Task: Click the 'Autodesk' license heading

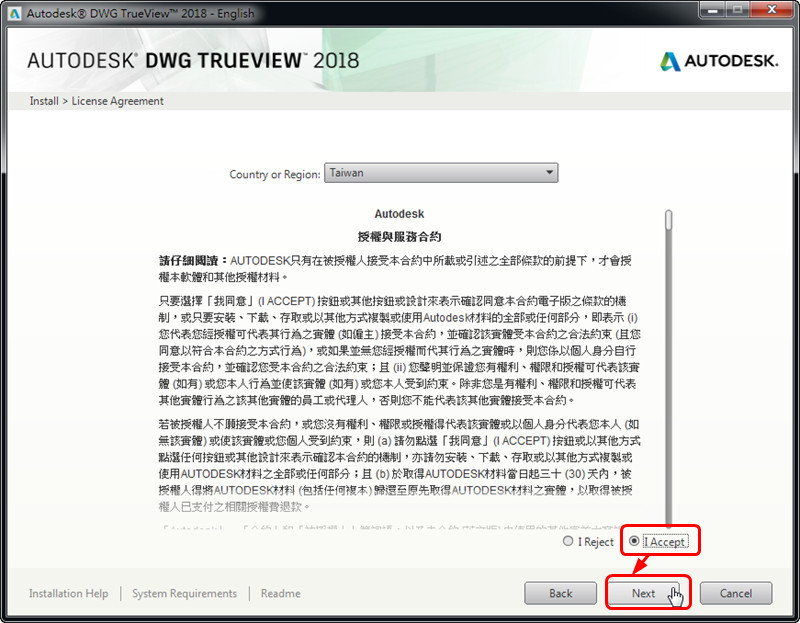Action: tap(399, 214)
